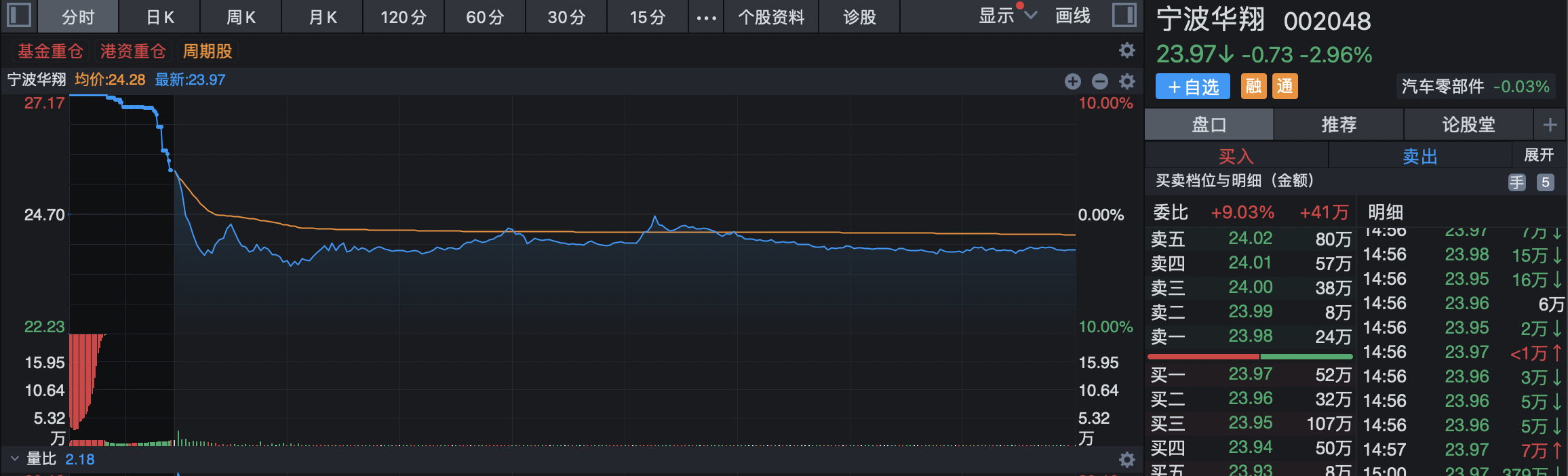Click the chart zoom-in plus icon
This screenshot has height=476, width=1568.
pyautogui.click(x=1072, y=81)
